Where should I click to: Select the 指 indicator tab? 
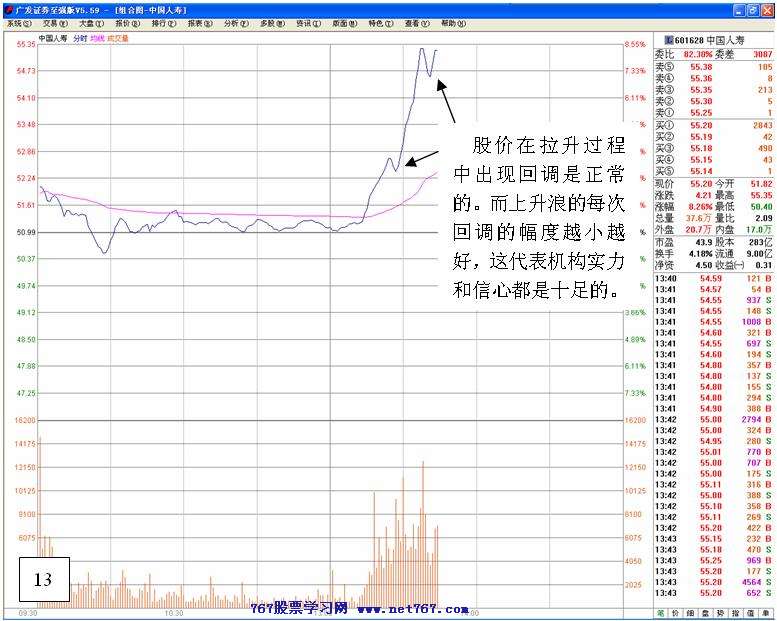735,612
